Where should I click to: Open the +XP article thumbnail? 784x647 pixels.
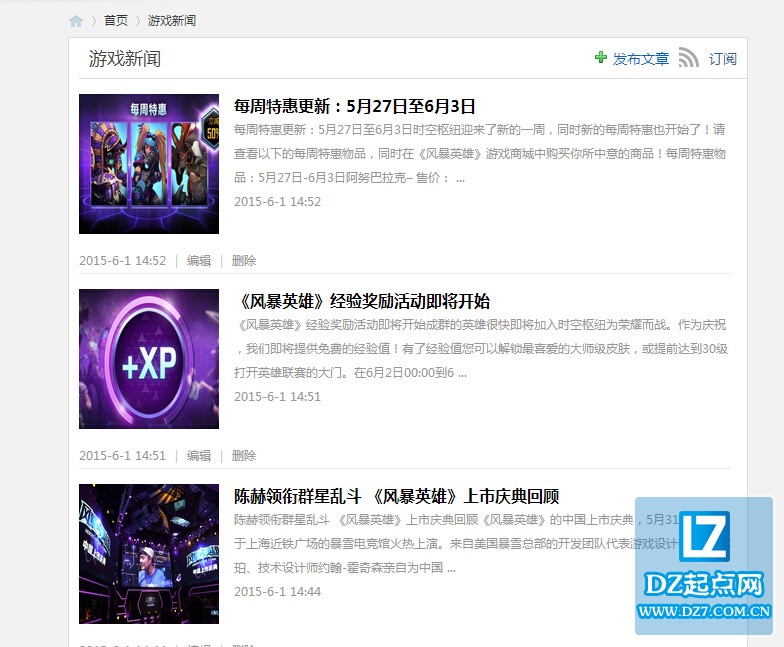pyautogui.click(x=149, y=359)
